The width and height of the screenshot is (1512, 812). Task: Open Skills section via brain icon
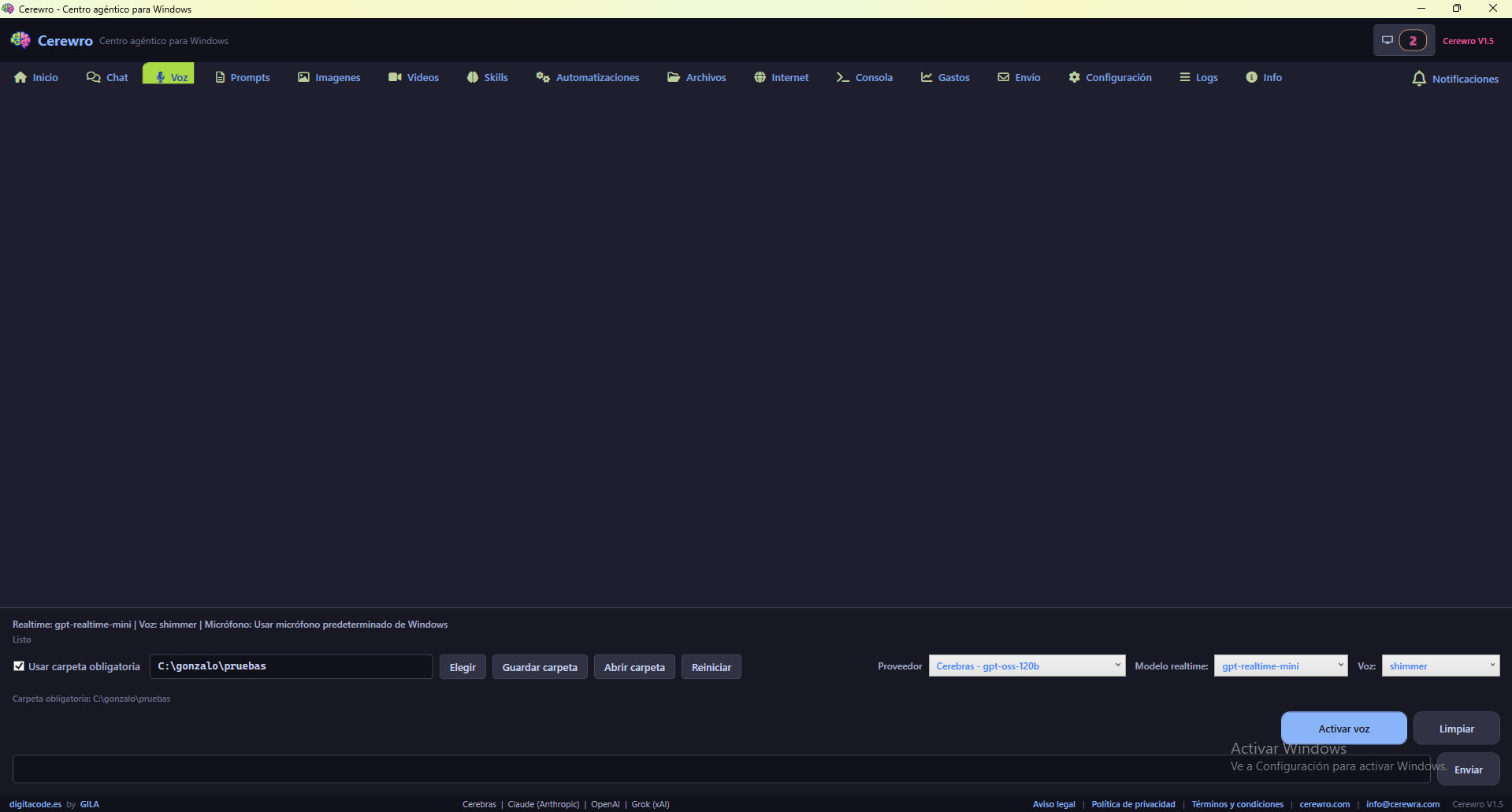click(x=473, y=77)
